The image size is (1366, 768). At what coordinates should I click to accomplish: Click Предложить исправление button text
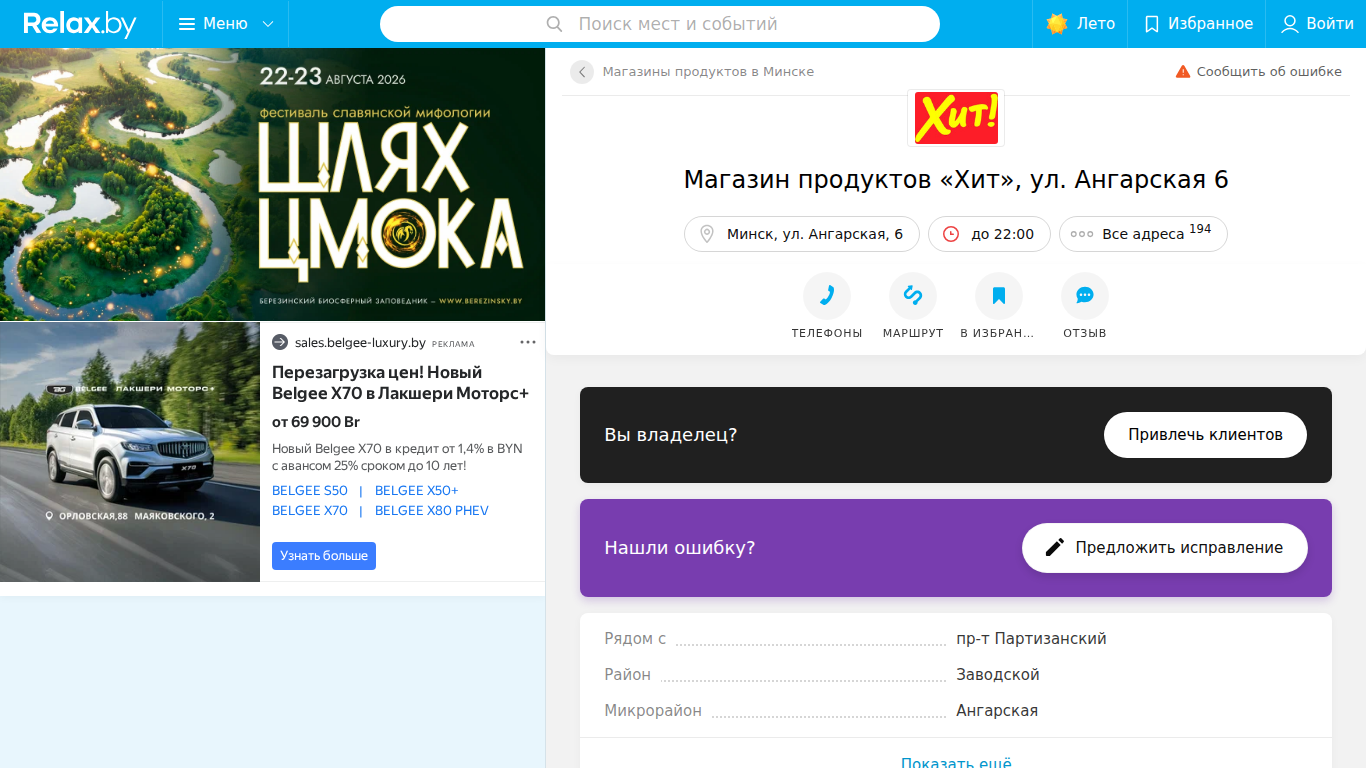pyautogui.click(x=1179, y=548)
